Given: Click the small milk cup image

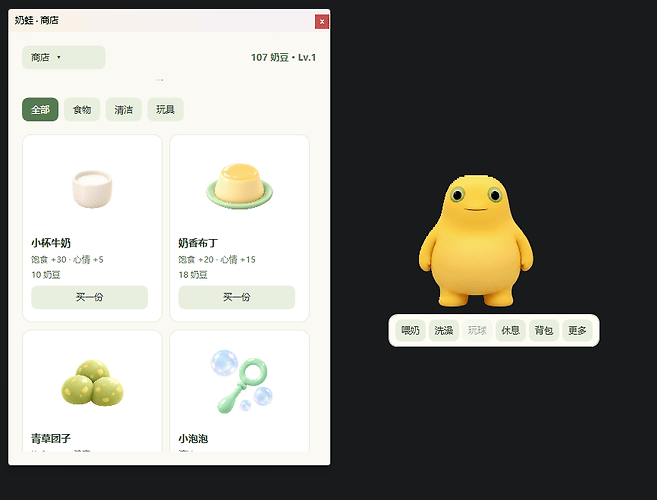Looking at the screenshot, I should [92, 188].
